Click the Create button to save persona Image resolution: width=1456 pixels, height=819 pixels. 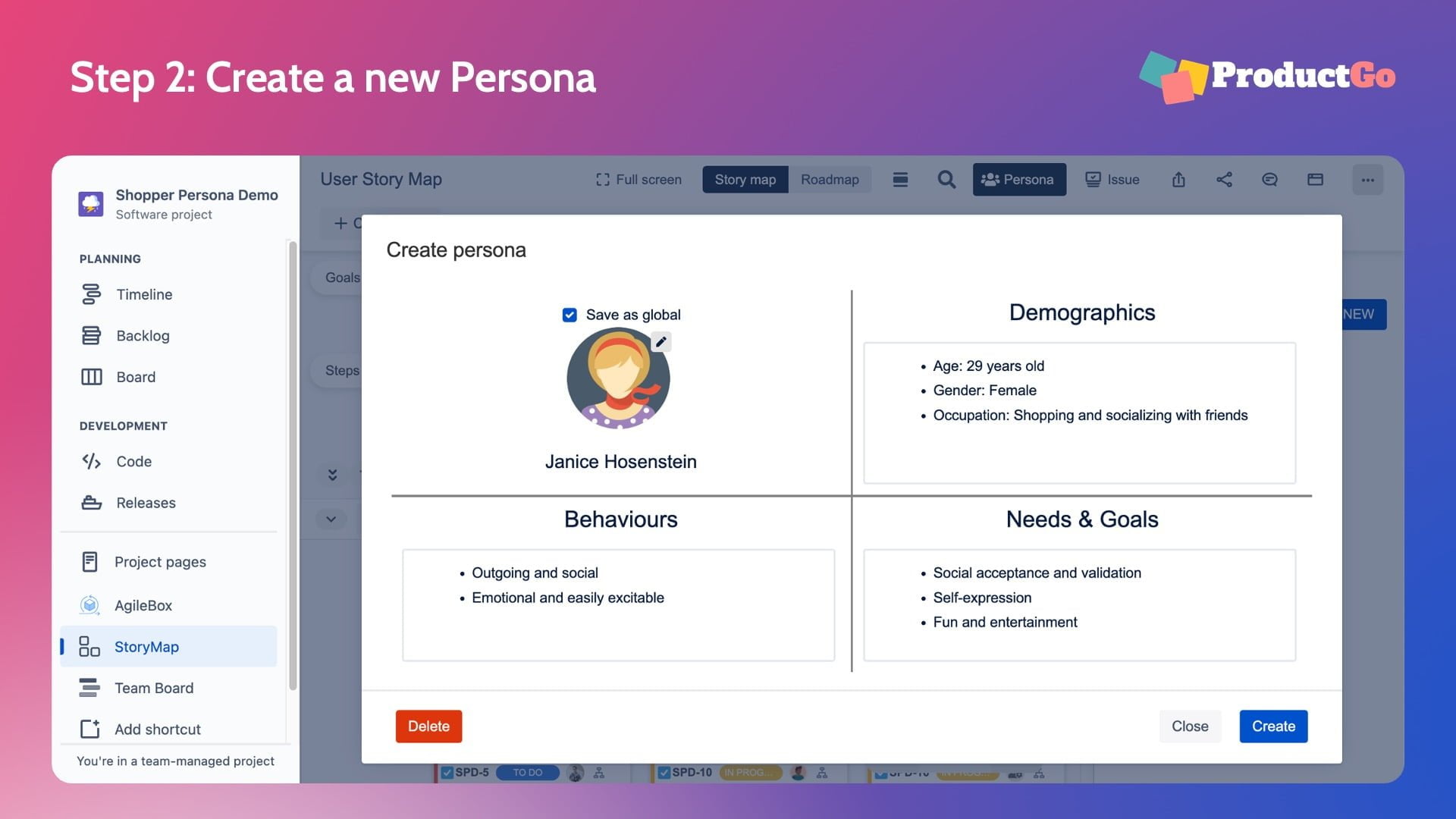[1273, 726]
